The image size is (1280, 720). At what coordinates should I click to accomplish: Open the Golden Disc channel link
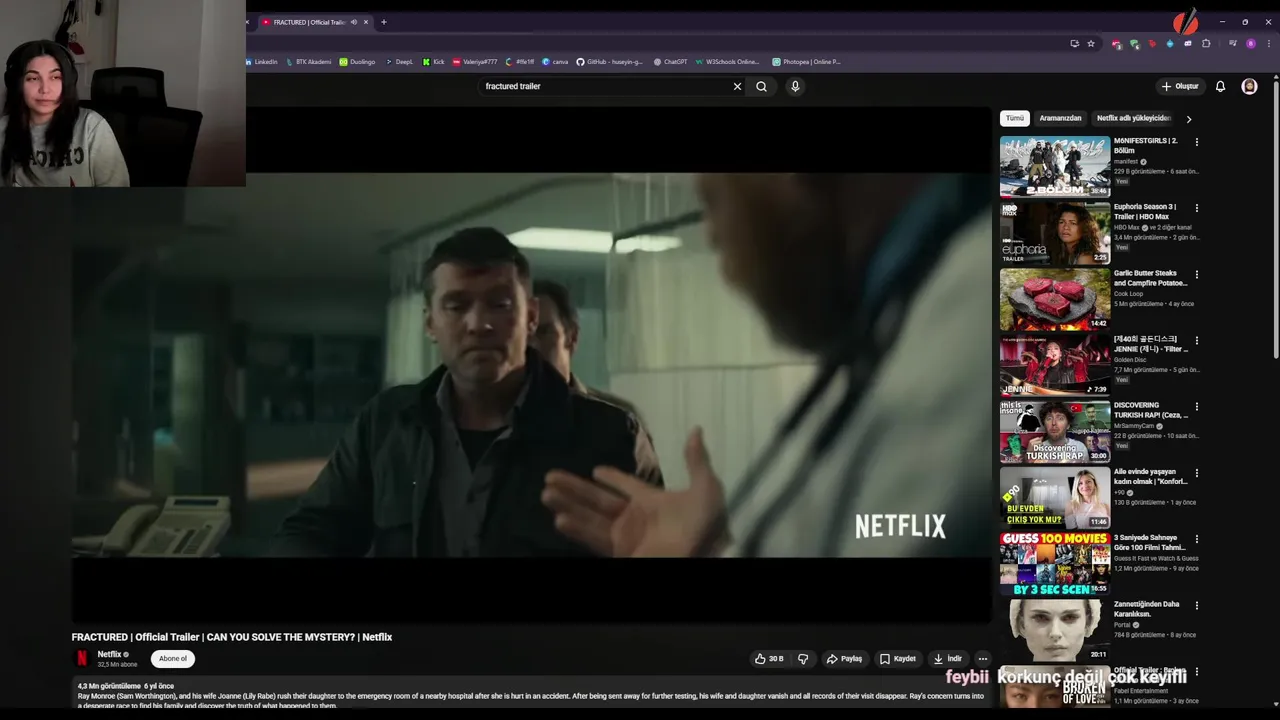1129,360
